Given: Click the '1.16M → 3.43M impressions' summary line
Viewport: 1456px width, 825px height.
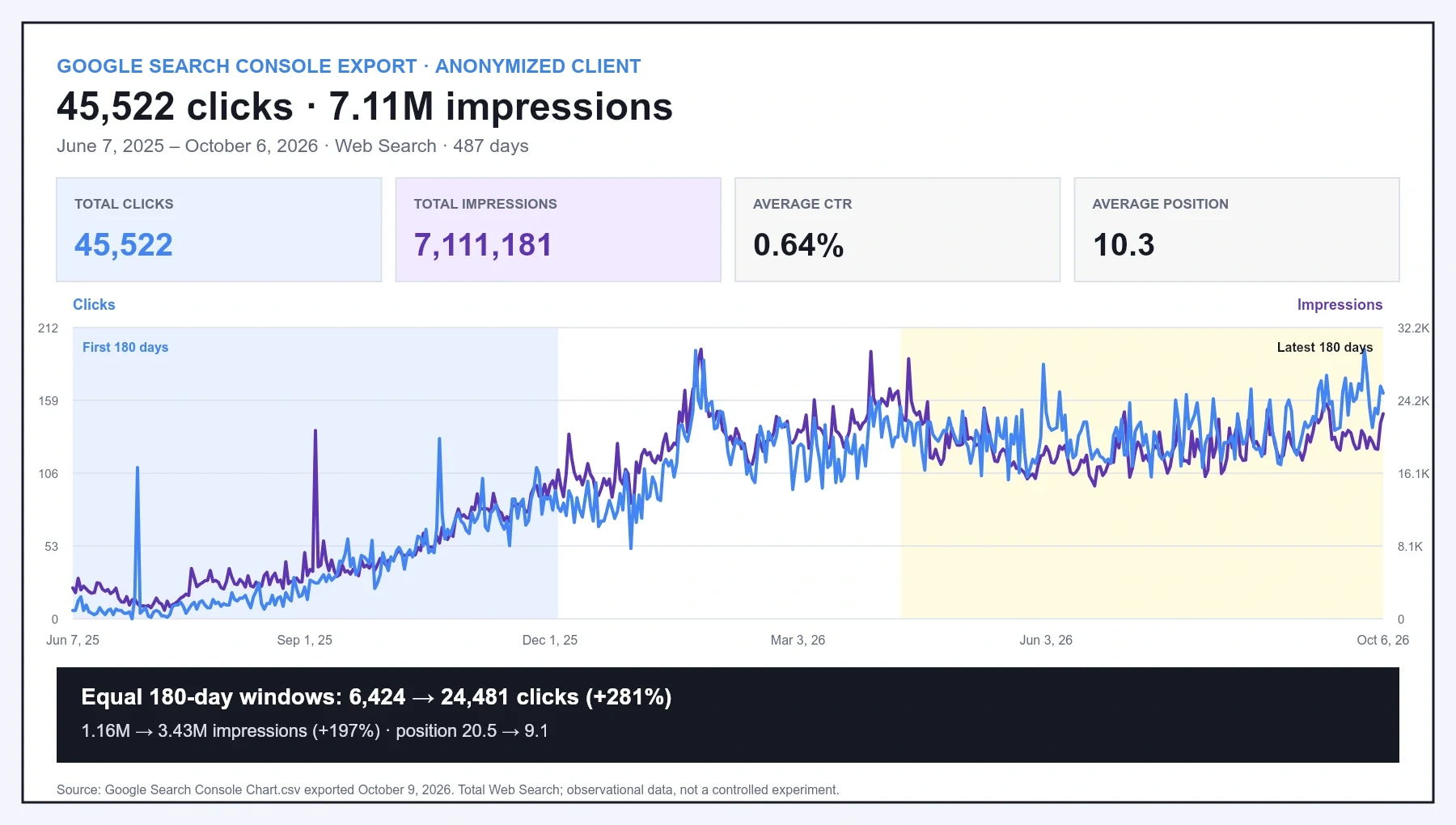Looking at the screenshot, I should coord(315,731).
